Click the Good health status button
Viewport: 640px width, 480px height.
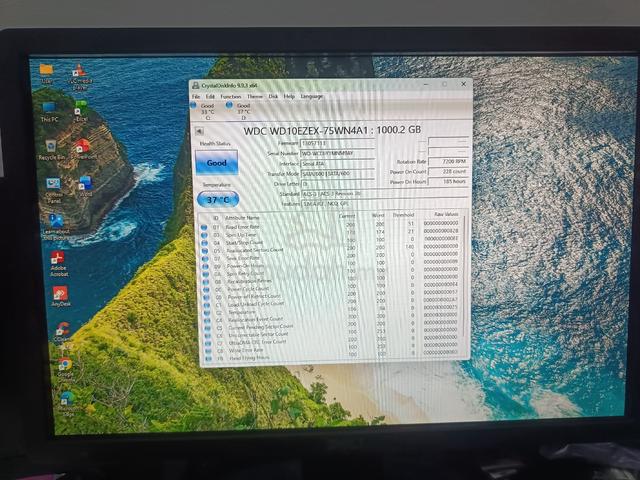point(216,162)
